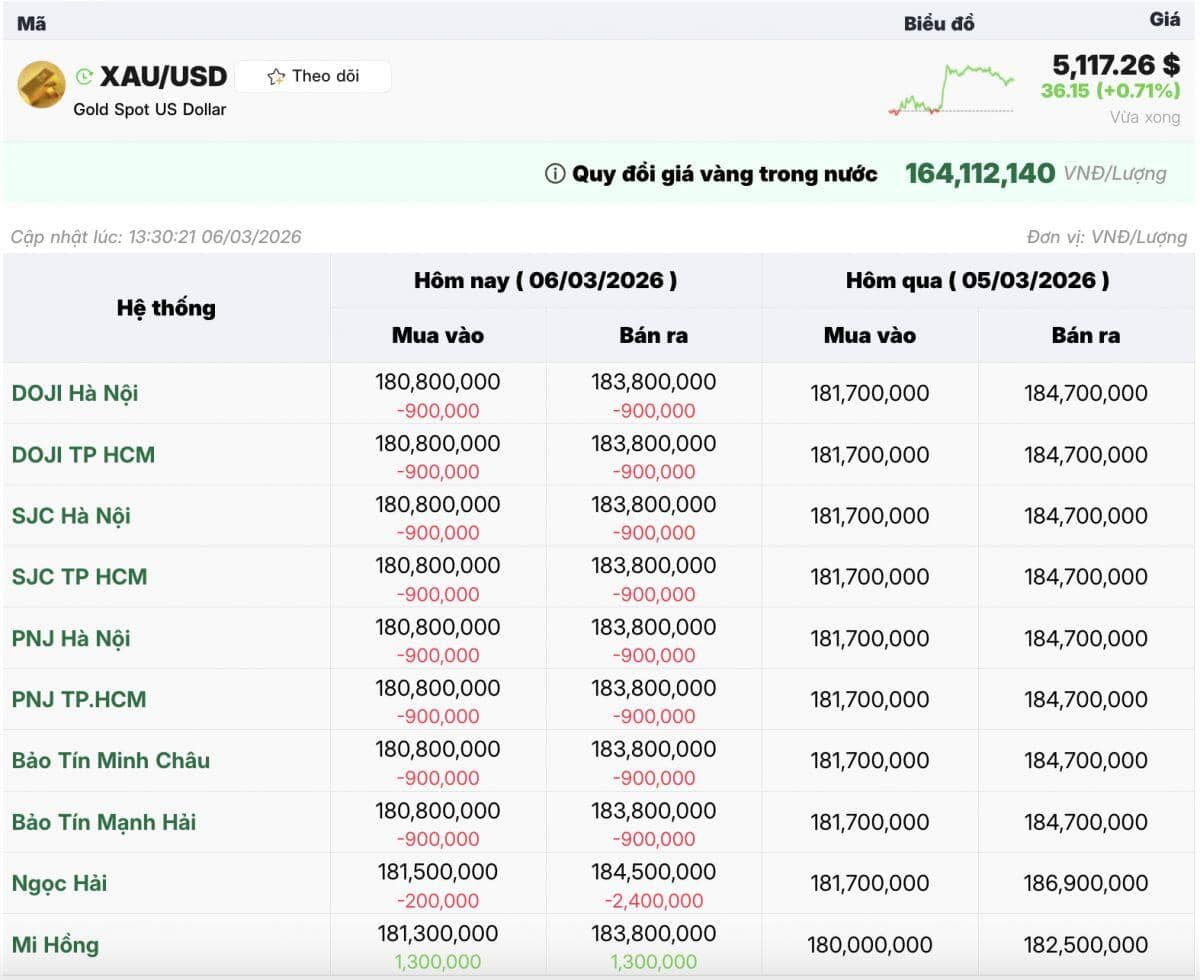1200x980 pixels.
Task: Click Ngọc Hải buy change -200,000
Action: pos(438,901)
